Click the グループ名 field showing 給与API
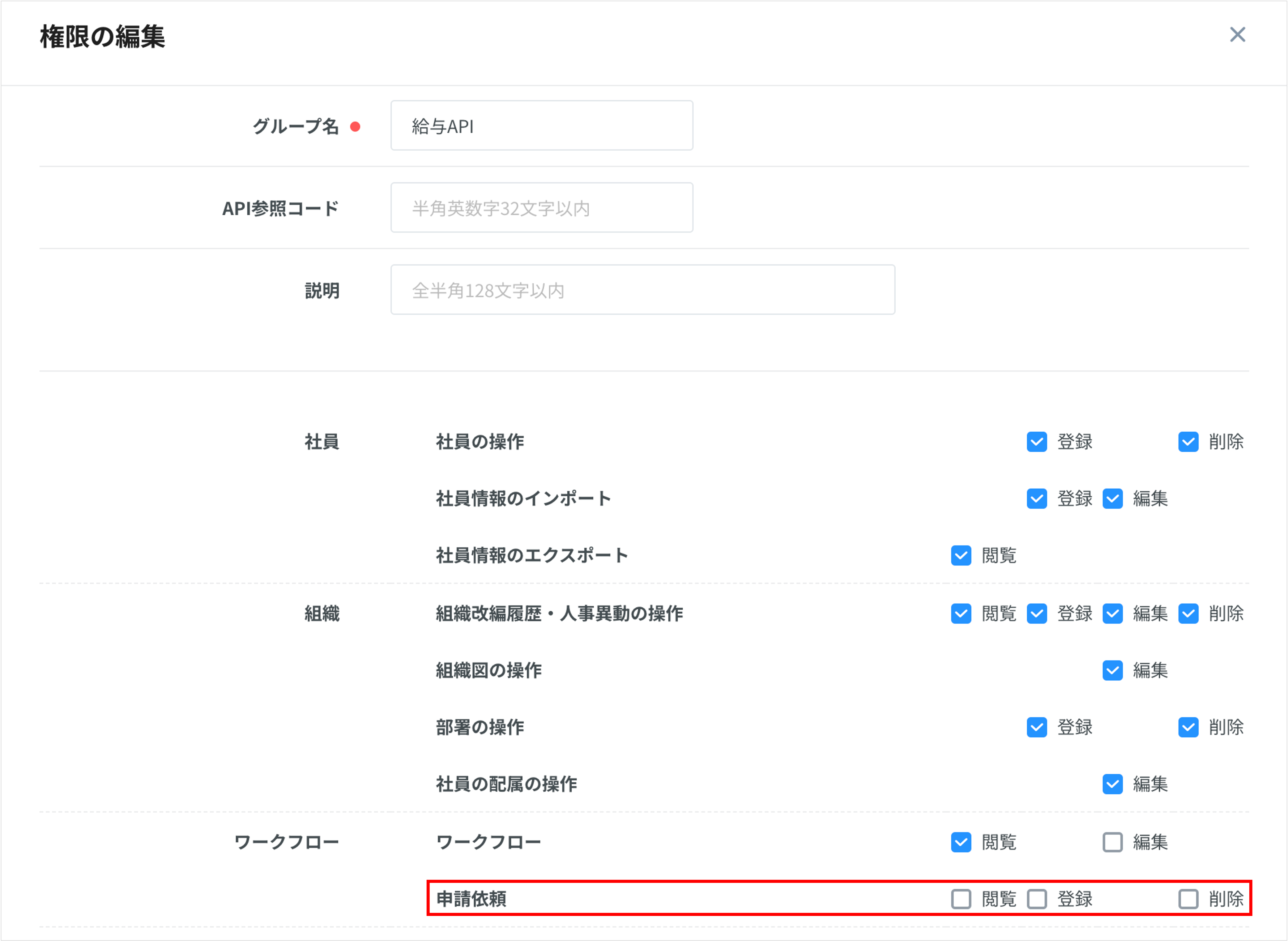Image resolution: width=1288 pixels, height=941 pixels. (x=541, y=125)
